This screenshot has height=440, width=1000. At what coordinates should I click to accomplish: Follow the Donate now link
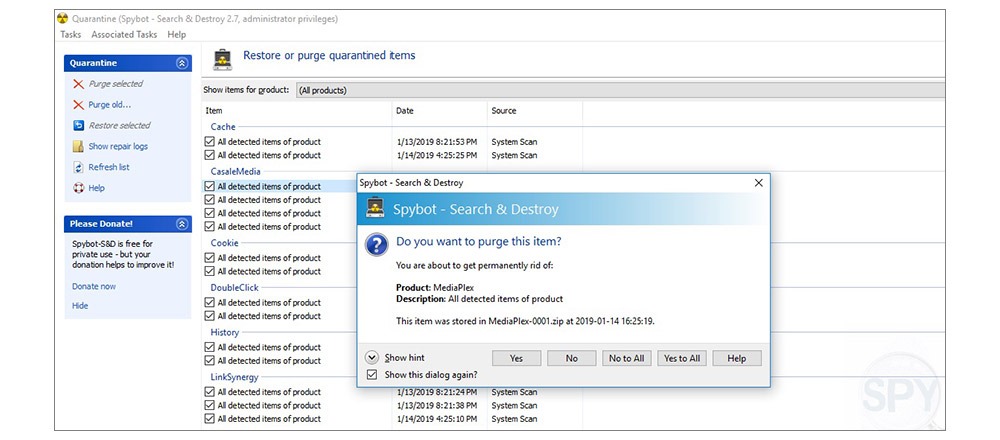click(x=94, y=286)
